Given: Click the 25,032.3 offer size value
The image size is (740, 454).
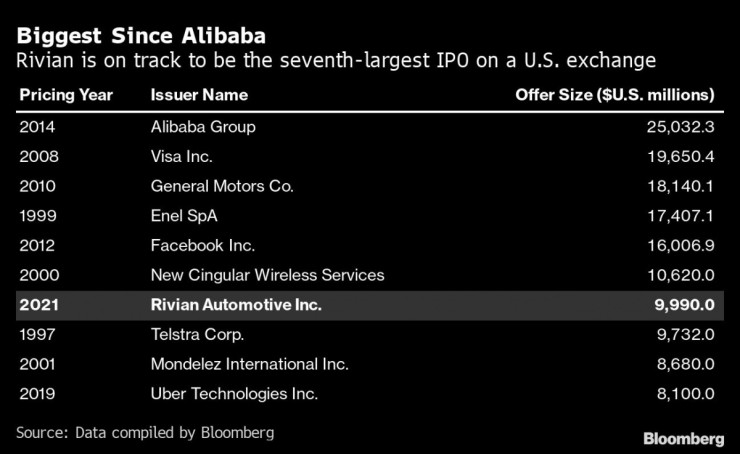Looking at the screenshot, I should click(678, 127).
